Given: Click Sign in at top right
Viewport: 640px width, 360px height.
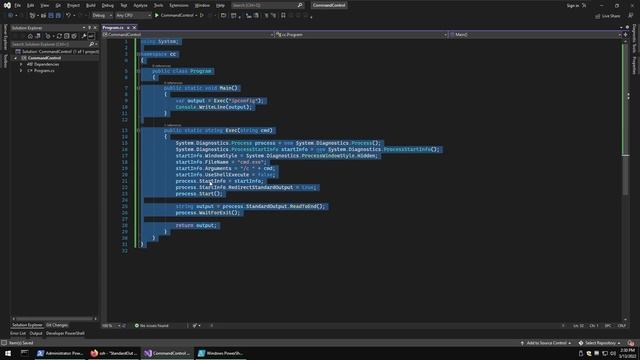Looking at the screenshot, I should point(573,5).
